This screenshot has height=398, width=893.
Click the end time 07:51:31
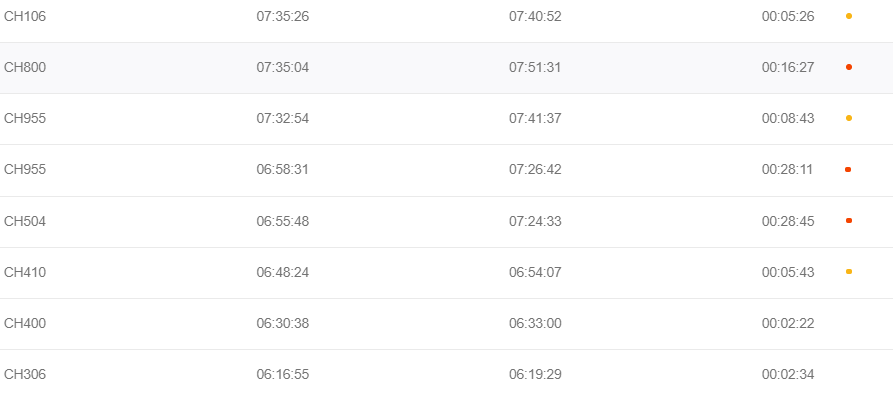535,68
